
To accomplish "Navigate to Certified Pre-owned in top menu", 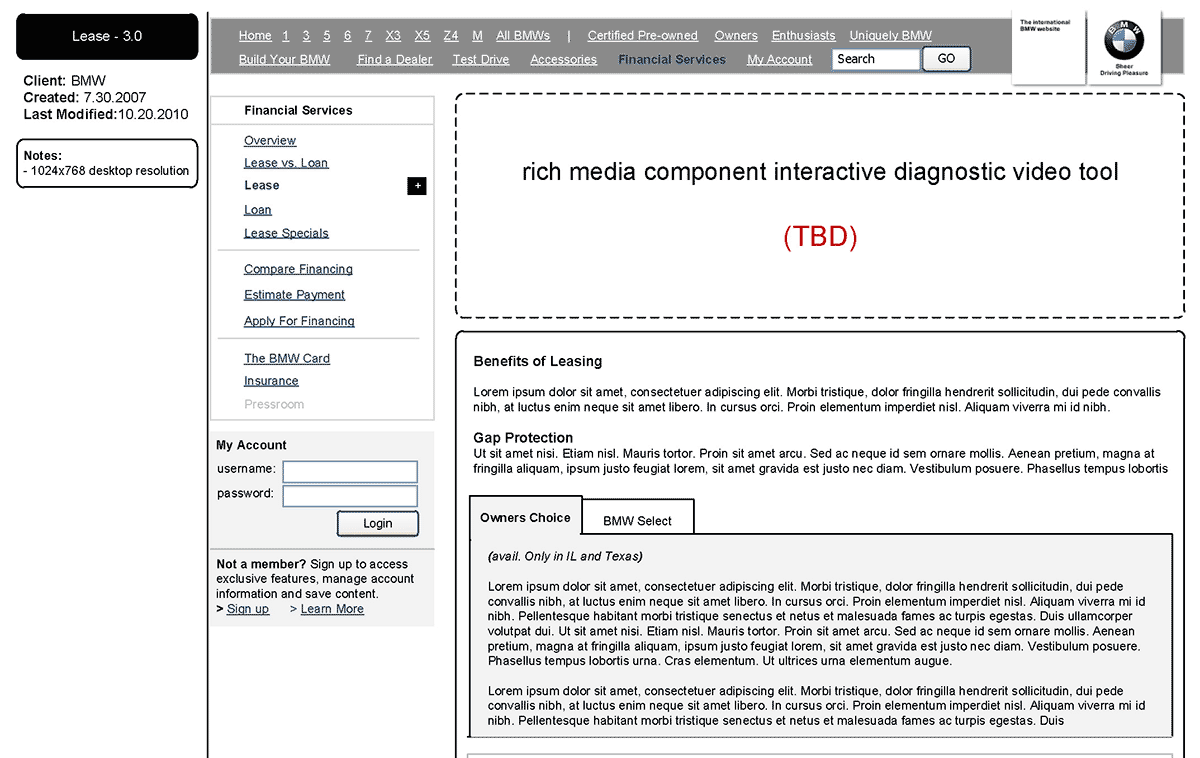I will 642,36.
